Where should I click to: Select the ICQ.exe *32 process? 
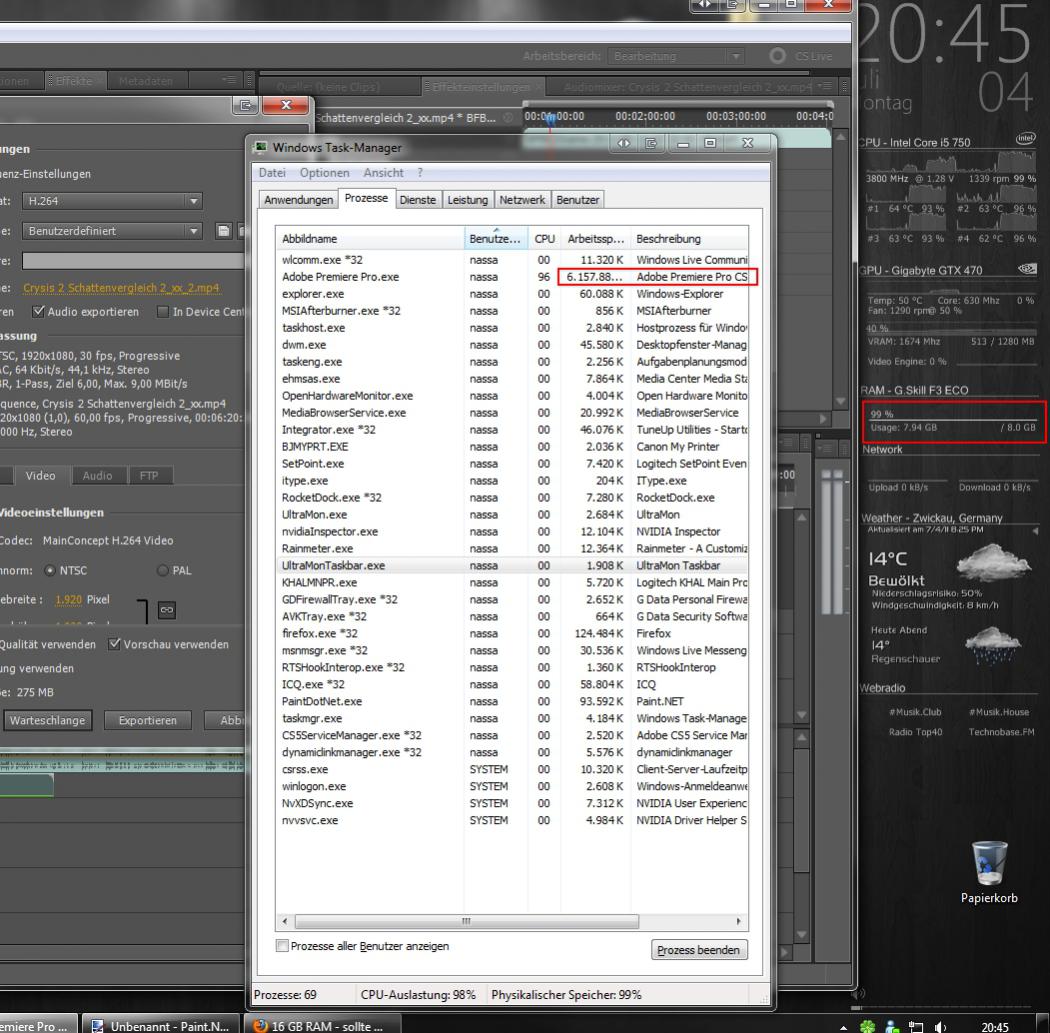(x=512, y=684)
